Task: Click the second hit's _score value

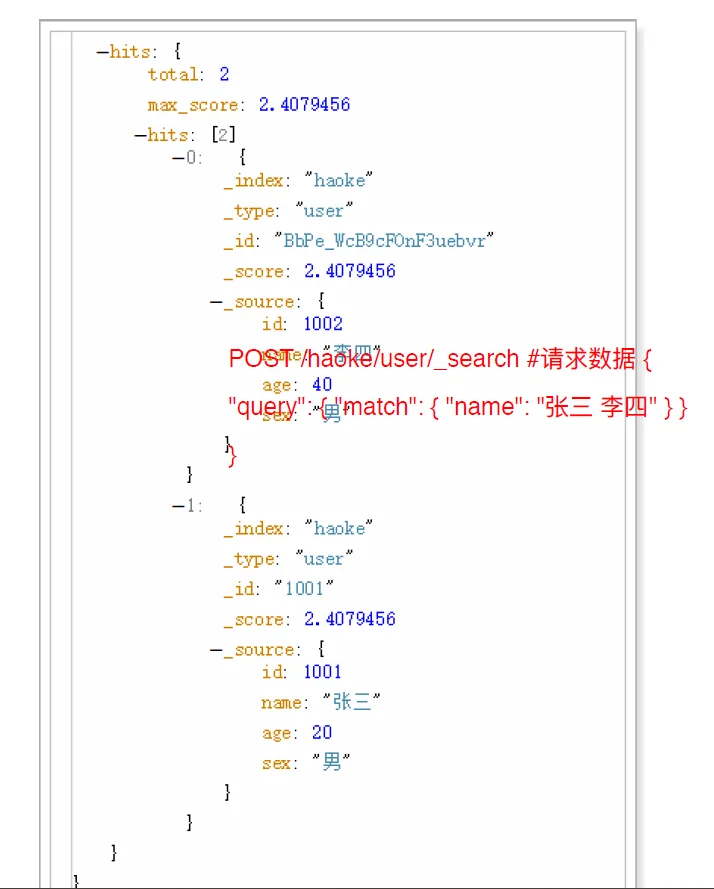Action: [x=350, y=619]
